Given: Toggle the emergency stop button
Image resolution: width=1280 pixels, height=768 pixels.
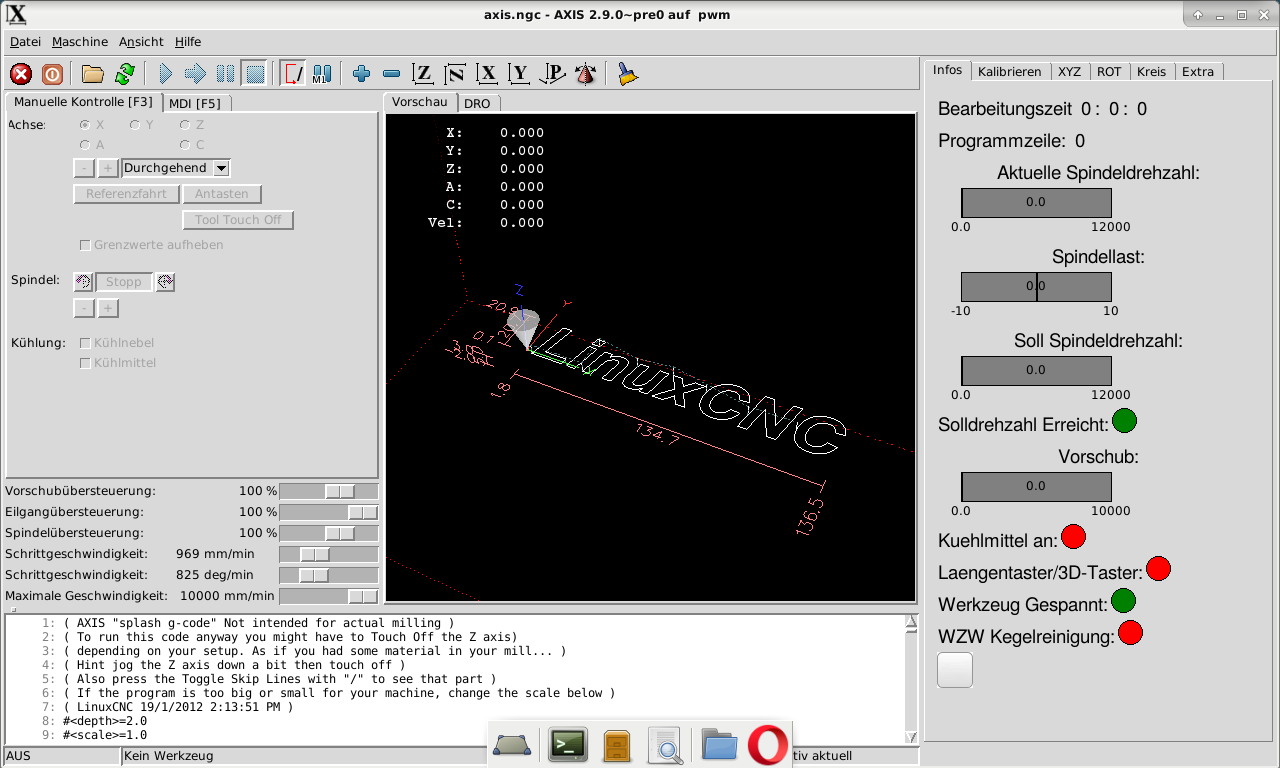Looking at the screenshot, I should [21, 74].
